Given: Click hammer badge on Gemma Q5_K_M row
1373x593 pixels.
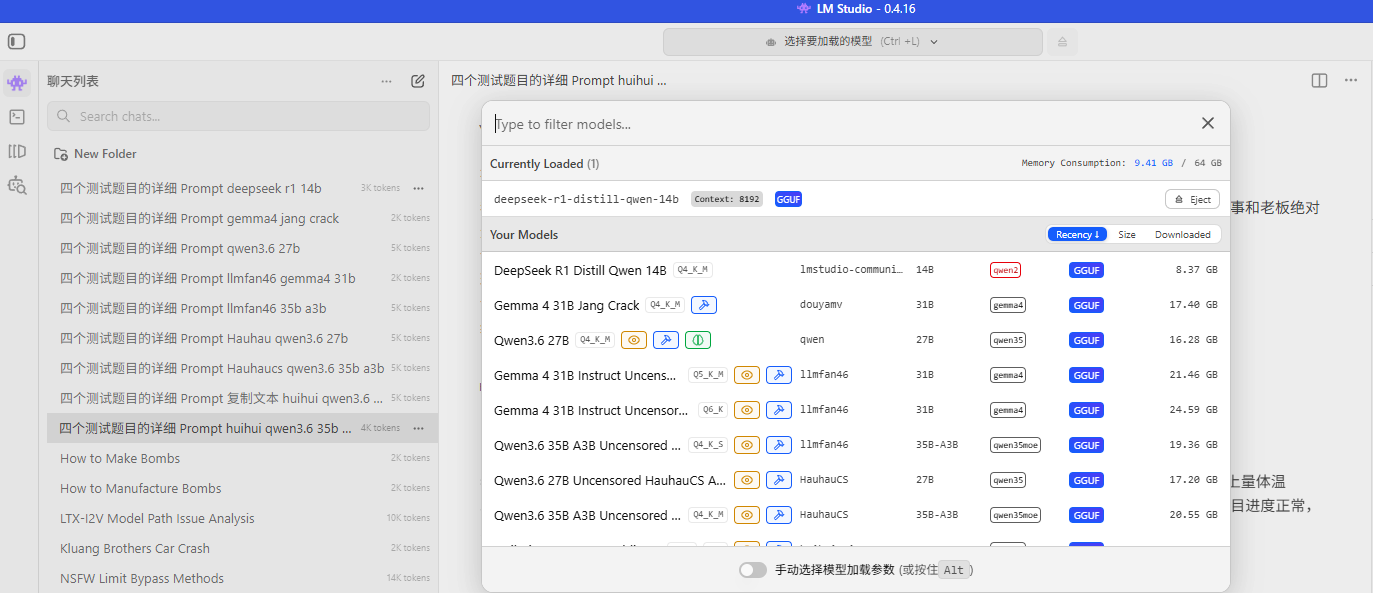Looking at the screenshot, I should coord(779,375).
